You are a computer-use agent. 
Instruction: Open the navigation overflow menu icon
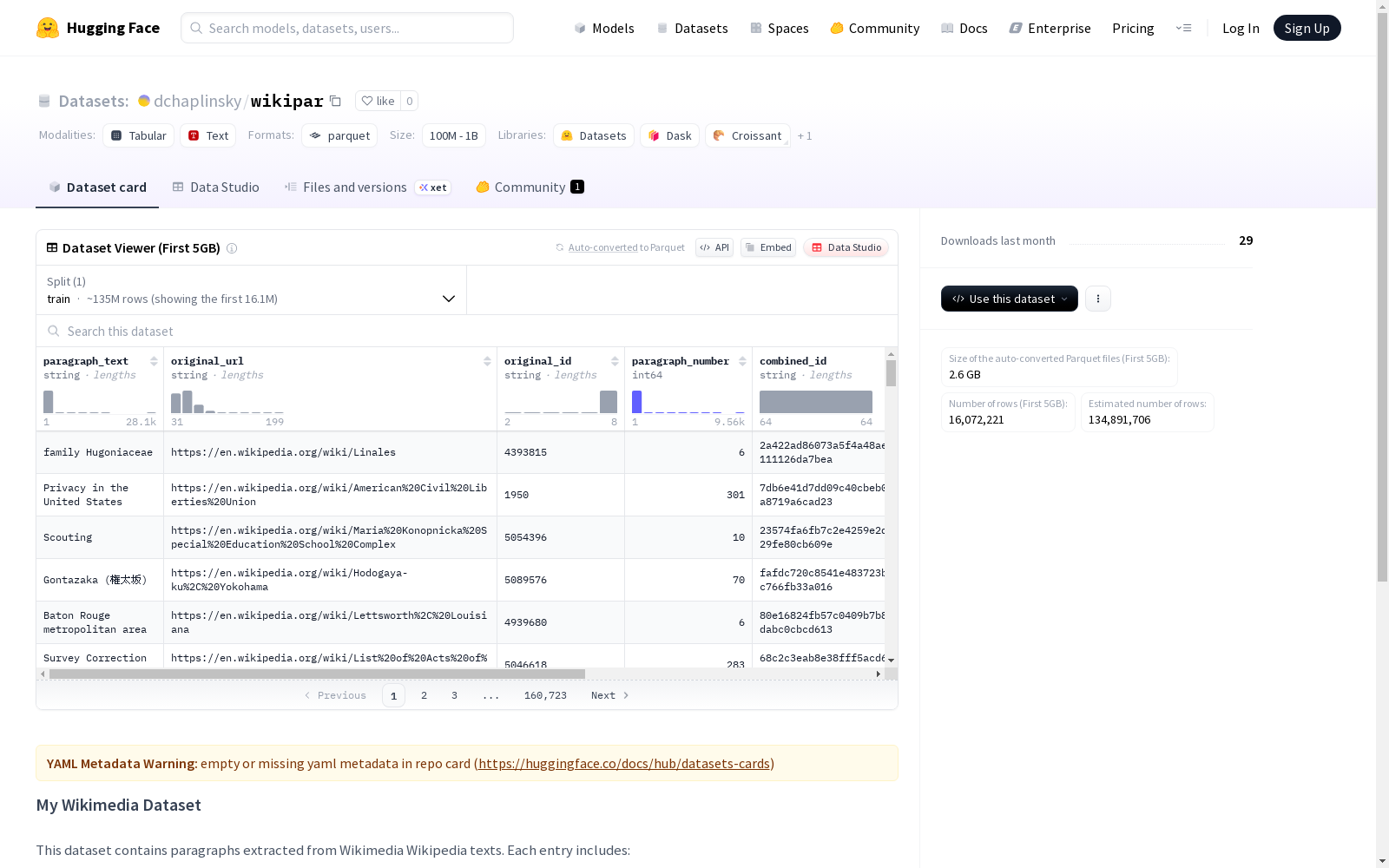(1183, 28)
